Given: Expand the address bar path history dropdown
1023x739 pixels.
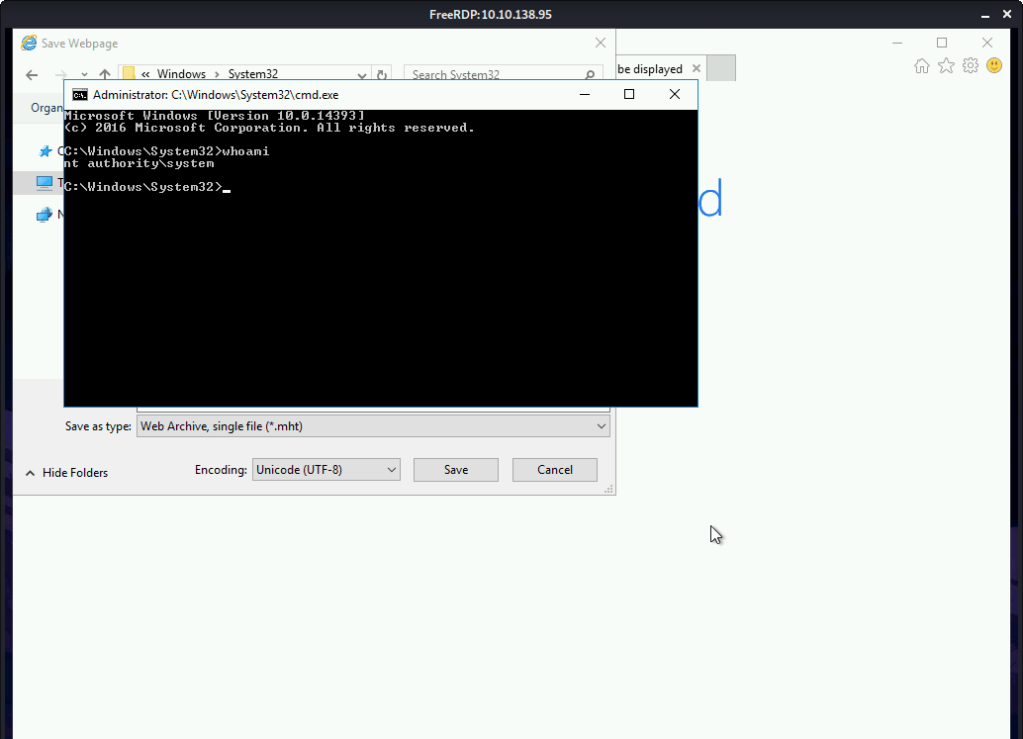Looking at the screenshot, I should [362, 75].
